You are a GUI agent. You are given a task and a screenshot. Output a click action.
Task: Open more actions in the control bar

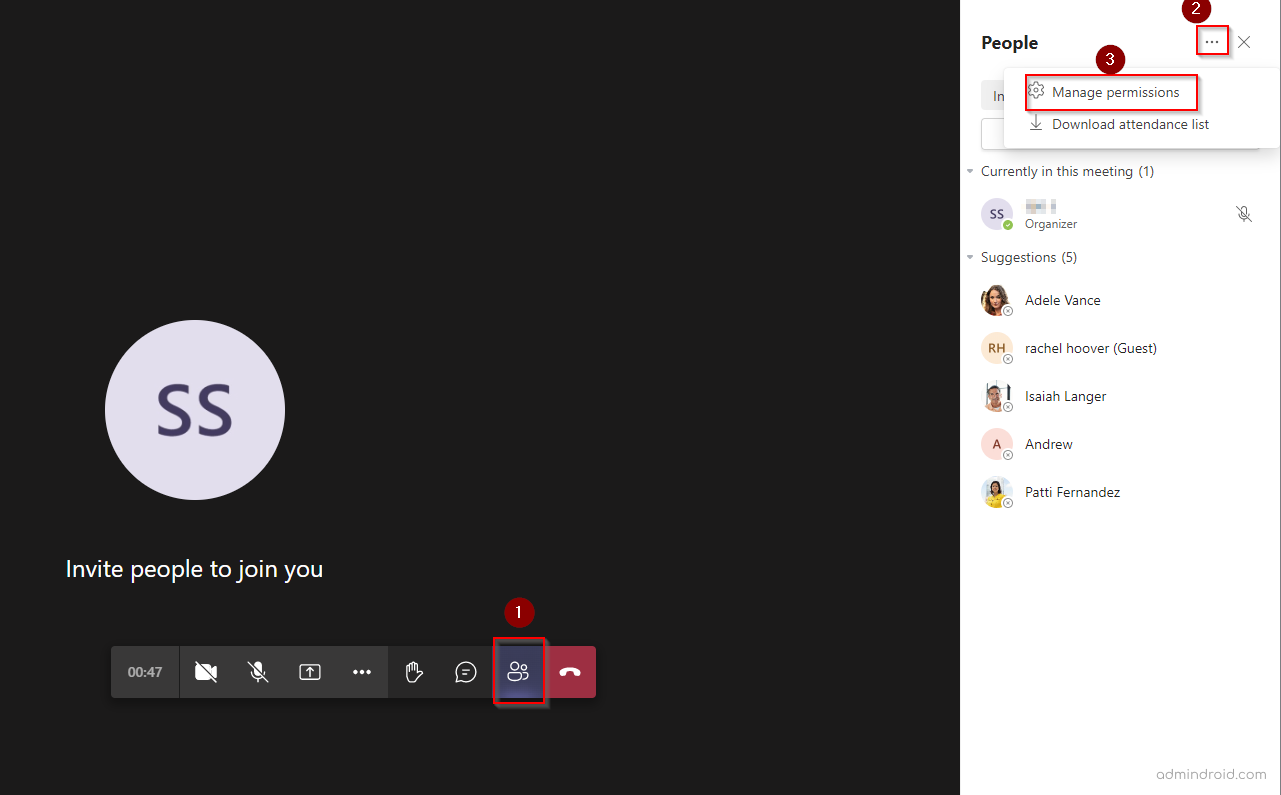coord(362,672)
